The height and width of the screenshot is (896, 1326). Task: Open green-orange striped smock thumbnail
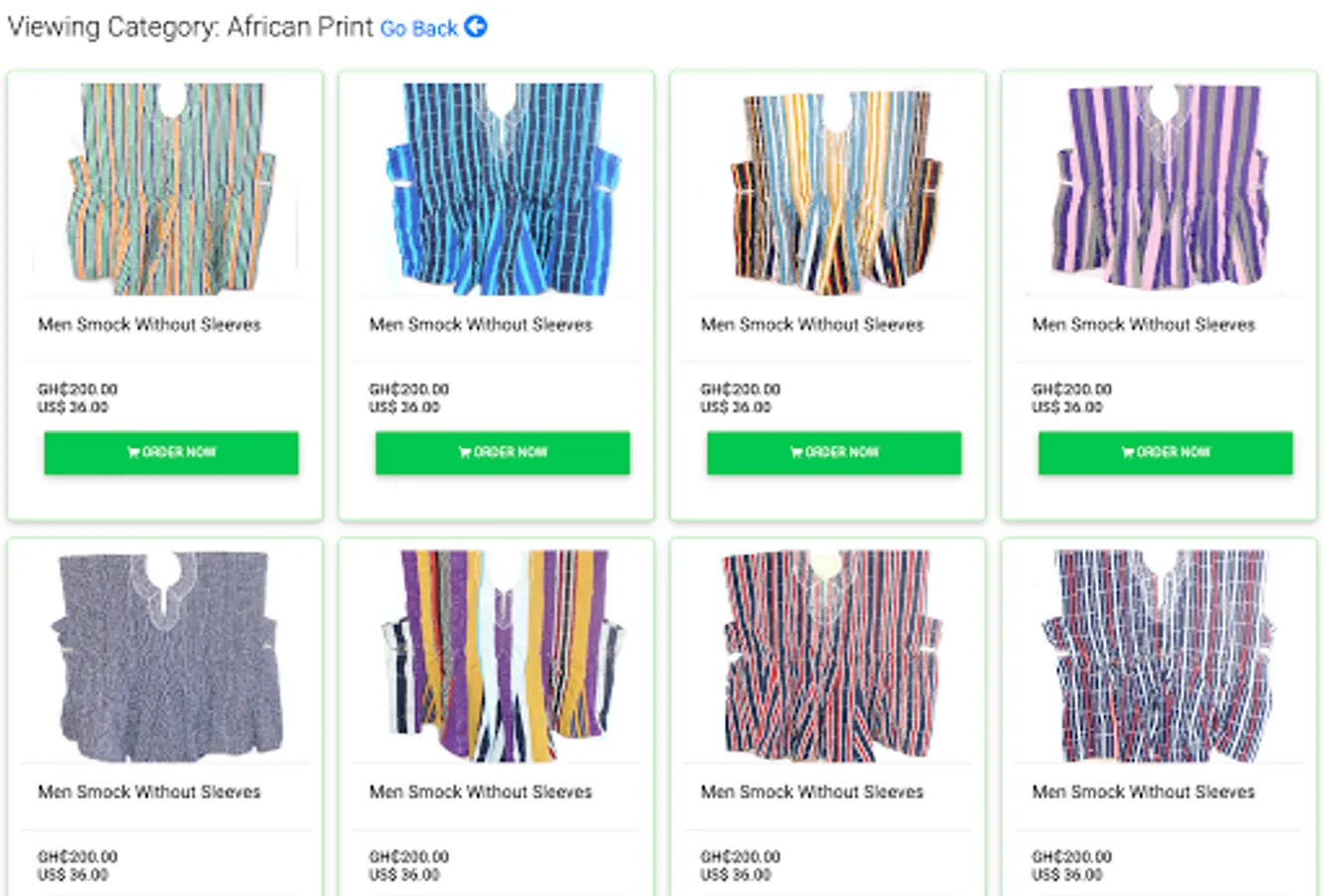click(x=165, y=188)
